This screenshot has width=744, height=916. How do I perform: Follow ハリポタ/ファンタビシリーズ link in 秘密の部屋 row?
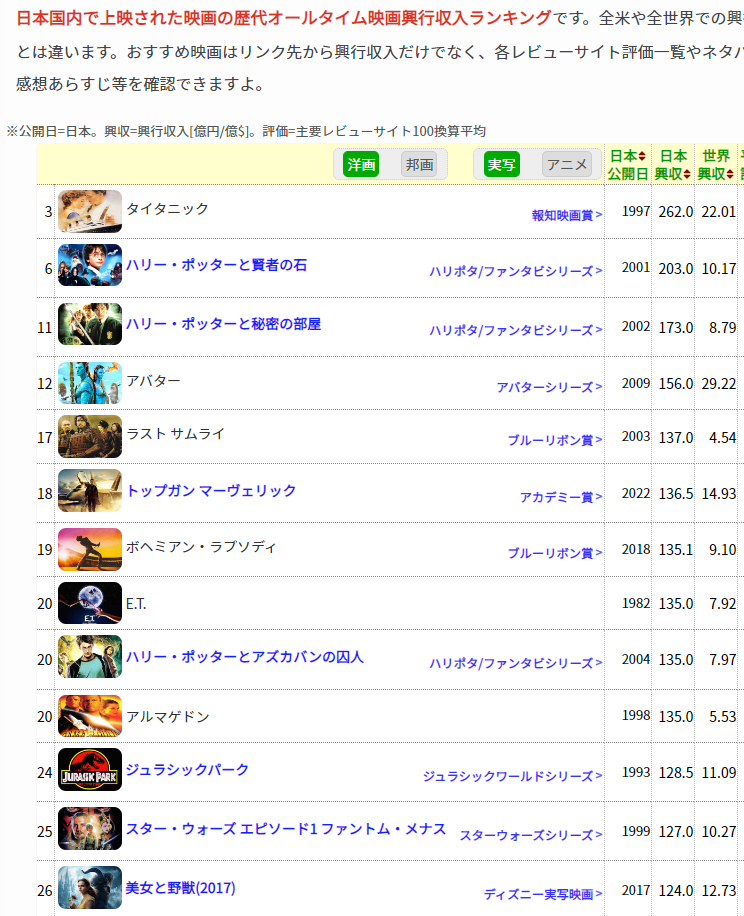pos(516,330)
